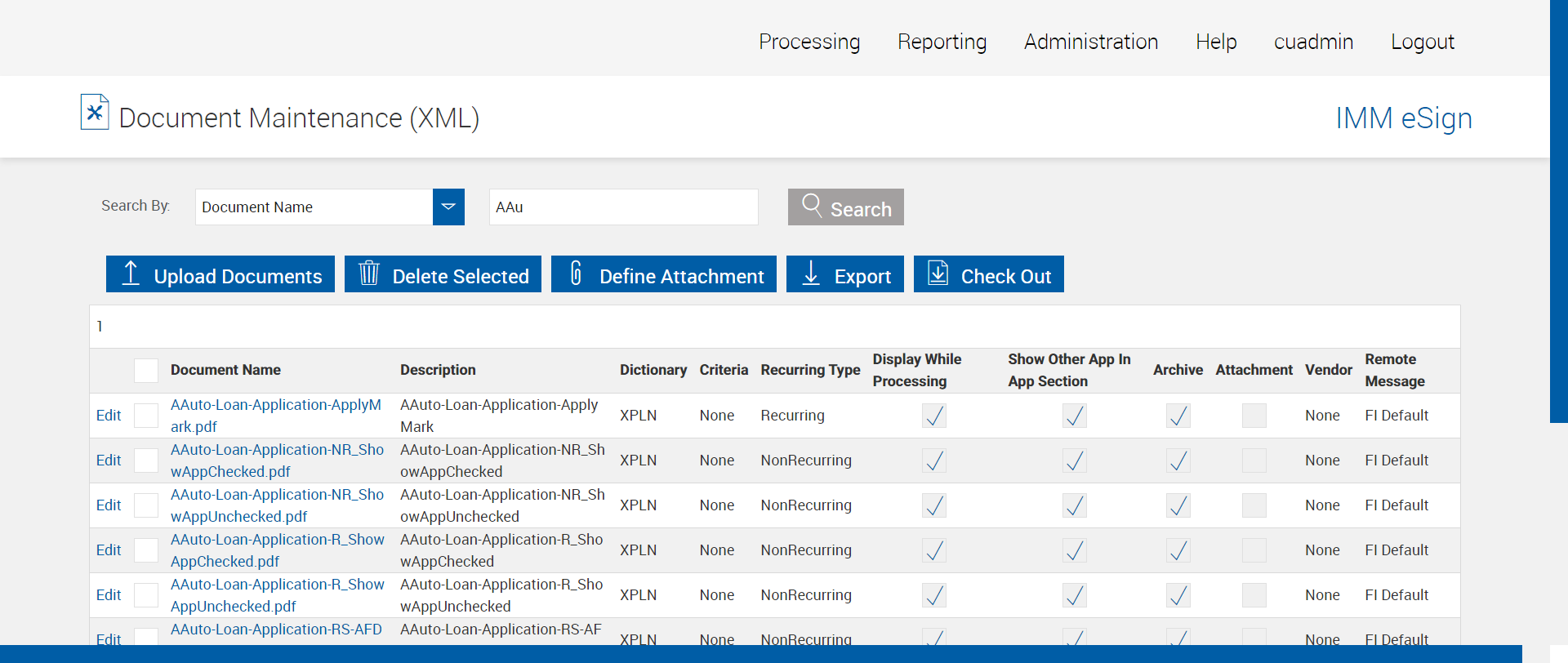Screen dimensions: 1568x663
Task: Tick row checkbox for AAuto-Loan-Application-NR_ShowAppUnchecked.pdf
Action: coord(146,505)
